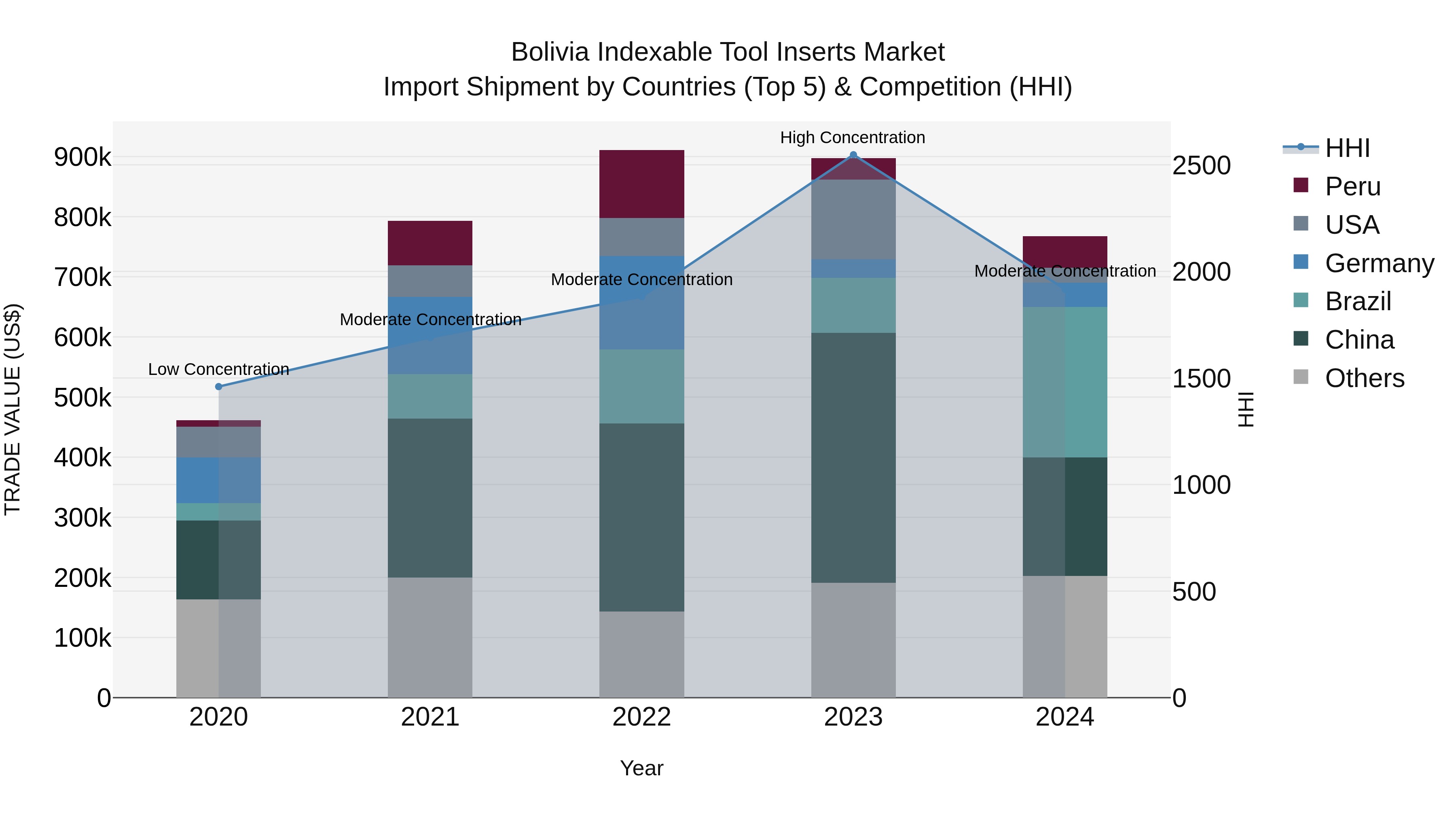Toggle the Germany legend entry

[1363, 263]
